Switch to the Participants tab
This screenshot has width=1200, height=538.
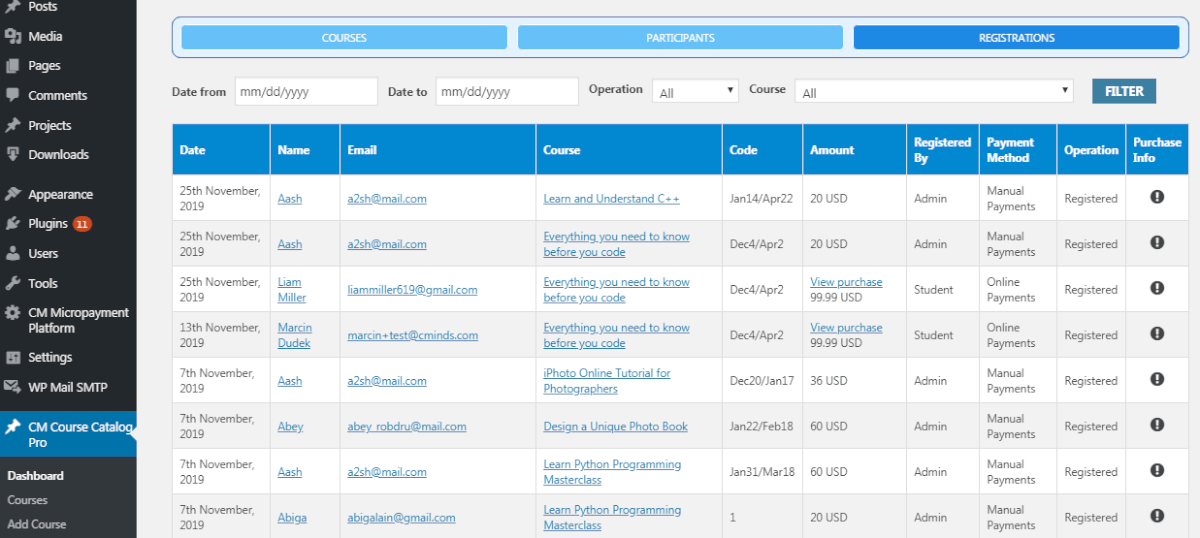(x=680, y=38)
